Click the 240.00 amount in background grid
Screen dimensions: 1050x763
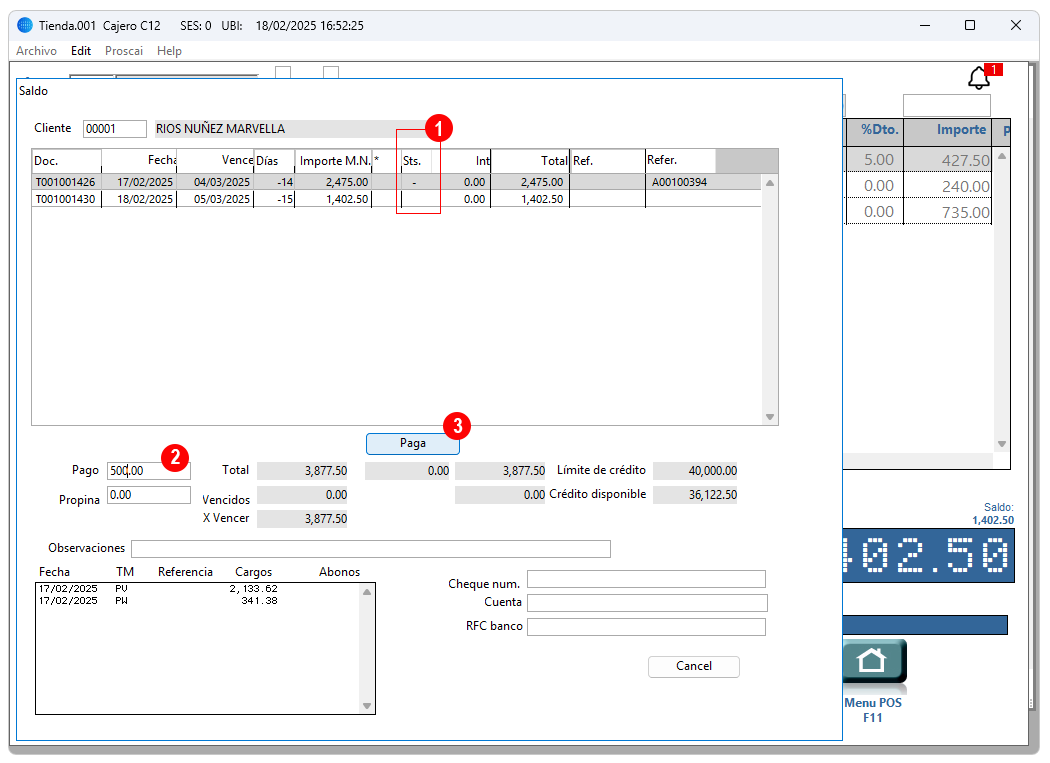coord(965,187)
